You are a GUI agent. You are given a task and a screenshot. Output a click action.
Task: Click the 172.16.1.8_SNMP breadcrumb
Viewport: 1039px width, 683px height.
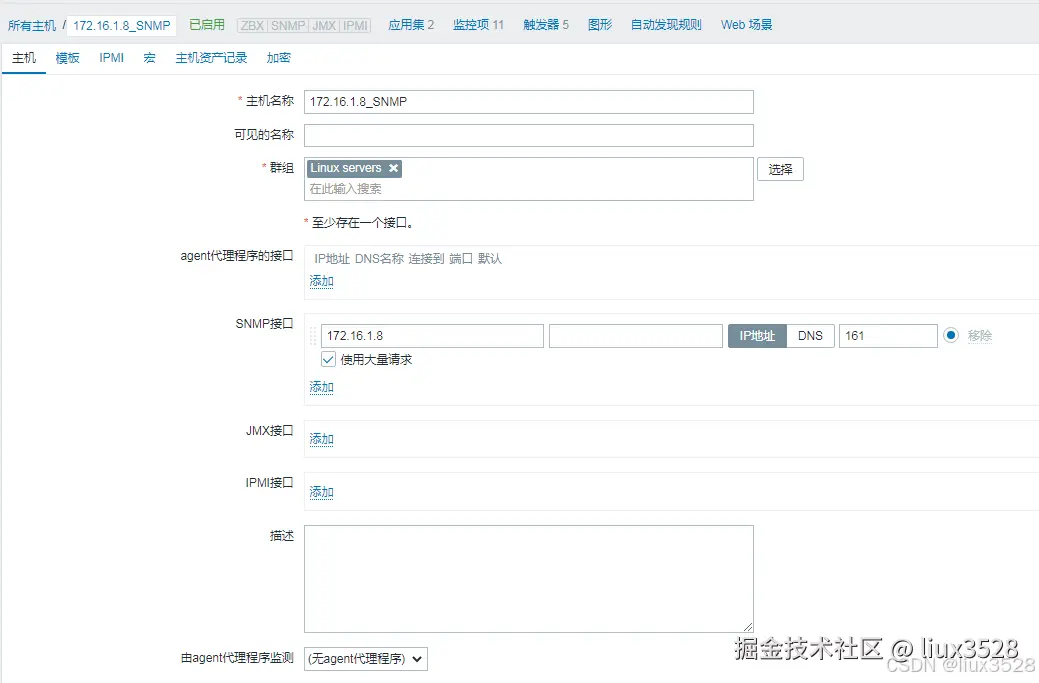click(122, 25)
